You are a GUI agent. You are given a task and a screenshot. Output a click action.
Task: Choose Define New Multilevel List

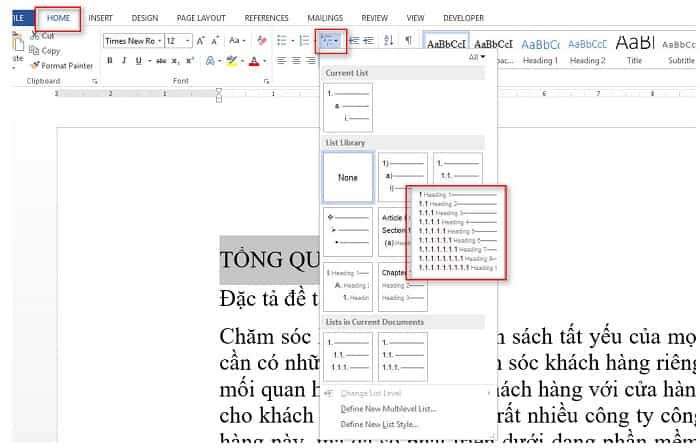pyautogui.click(x=388, y=409)
